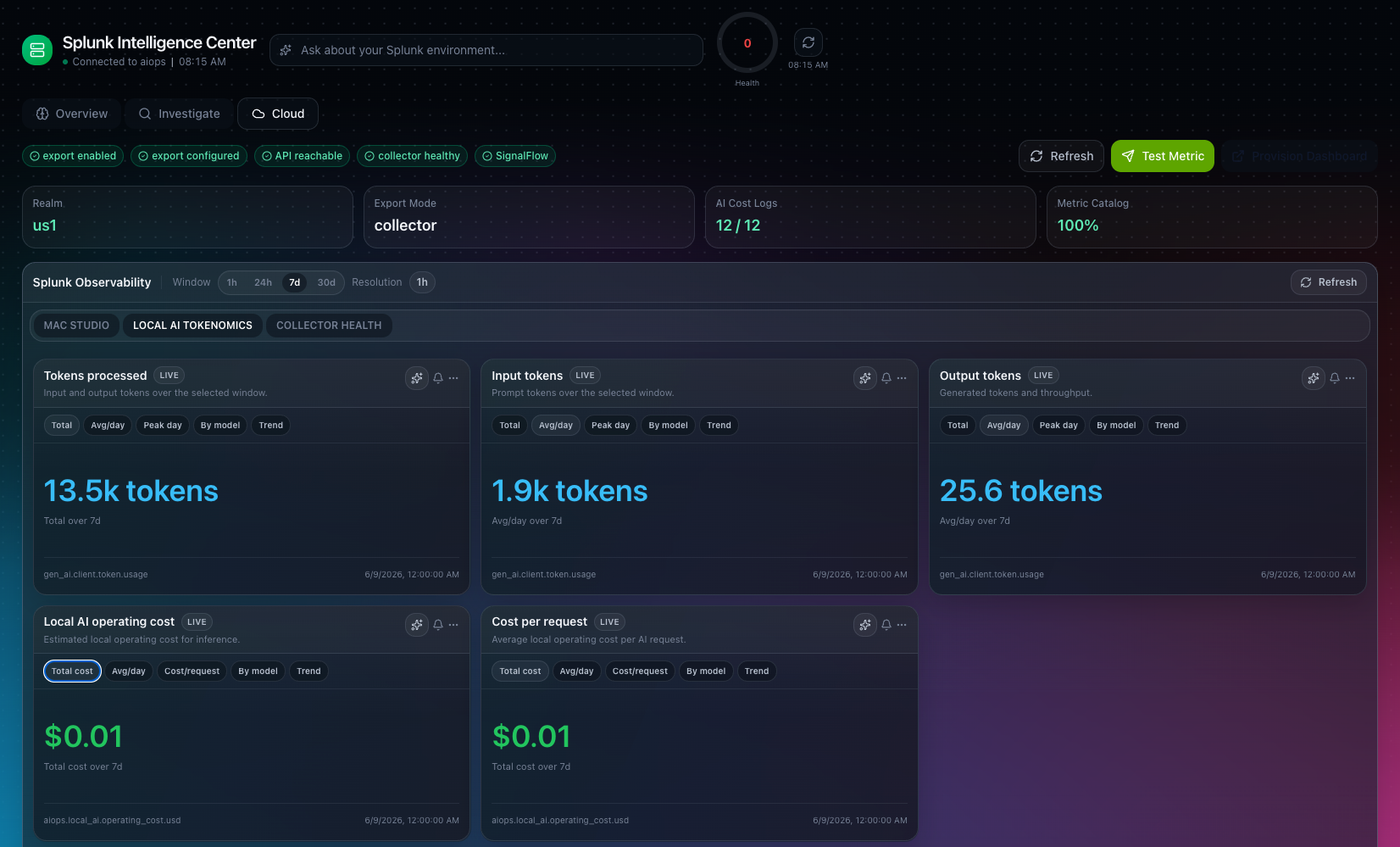Open the Investigate tab
Image resolution: width=1400 pixels, height=847 pixels.
180,114
